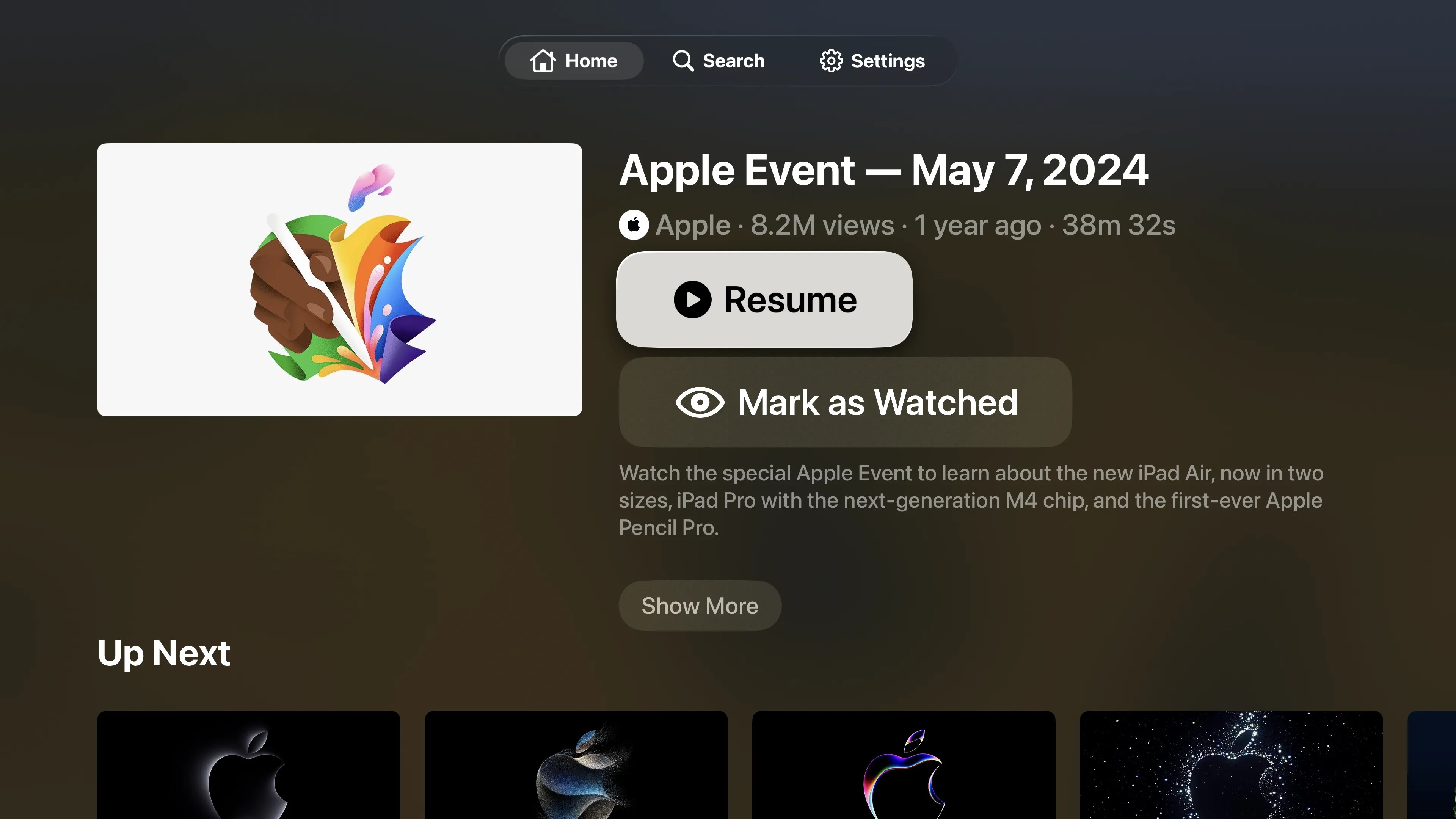Enable watched state using the eye button

pos(844,402)
